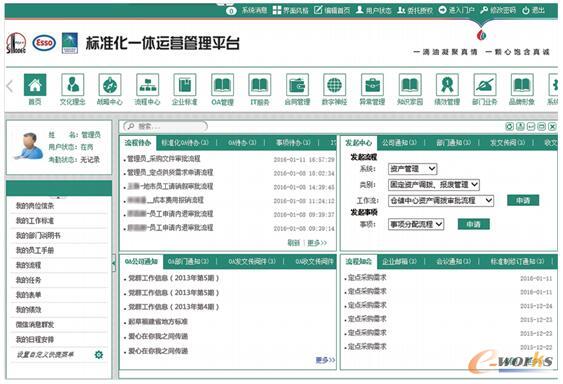
Task: Switch to 发文传阅 tab in 发起中心 panel
Action: click(507, 143)
